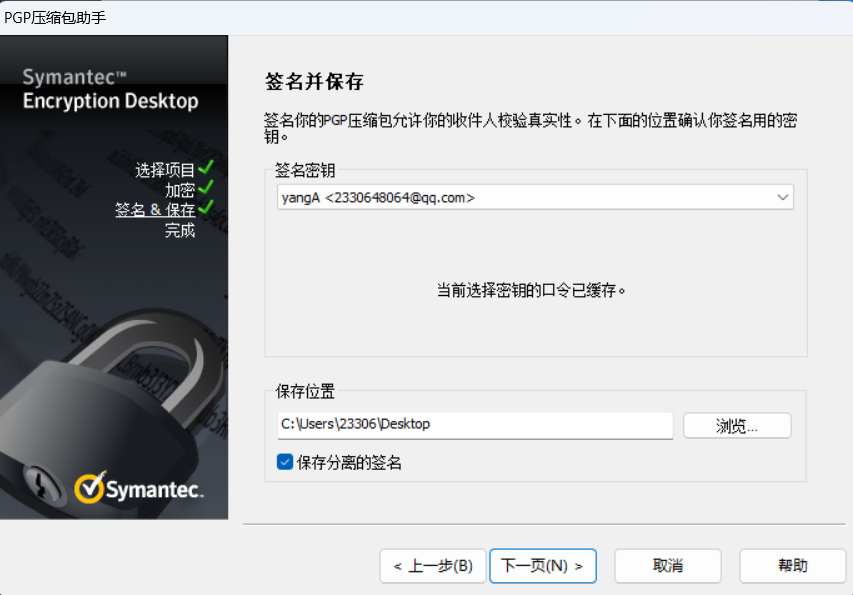Go back with 上一步(B) button
The image size is (853, 595).
(x=433, y=566)
